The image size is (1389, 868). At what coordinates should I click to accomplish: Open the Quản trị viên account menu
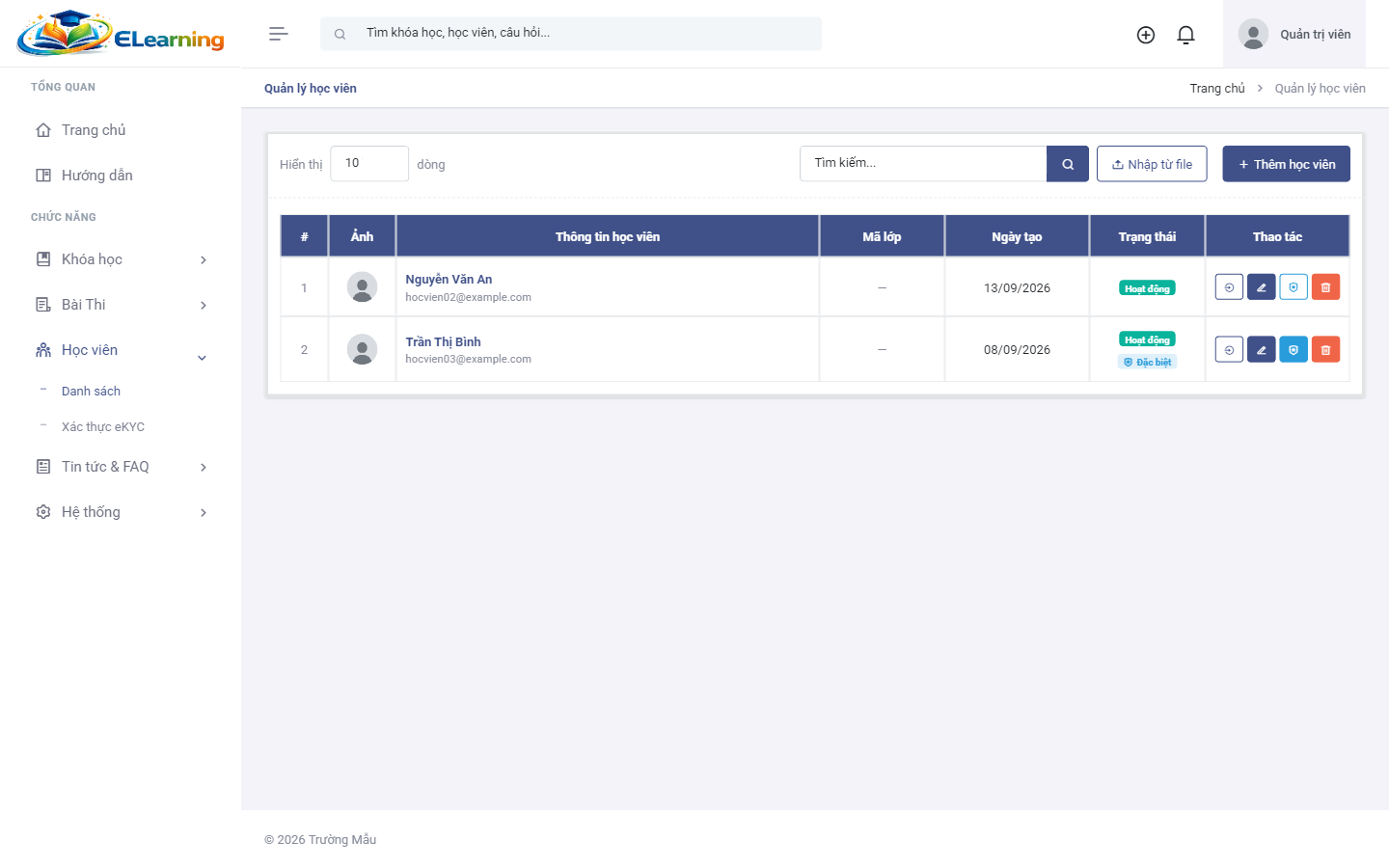pyautogui.click(x=1294, y=34)
